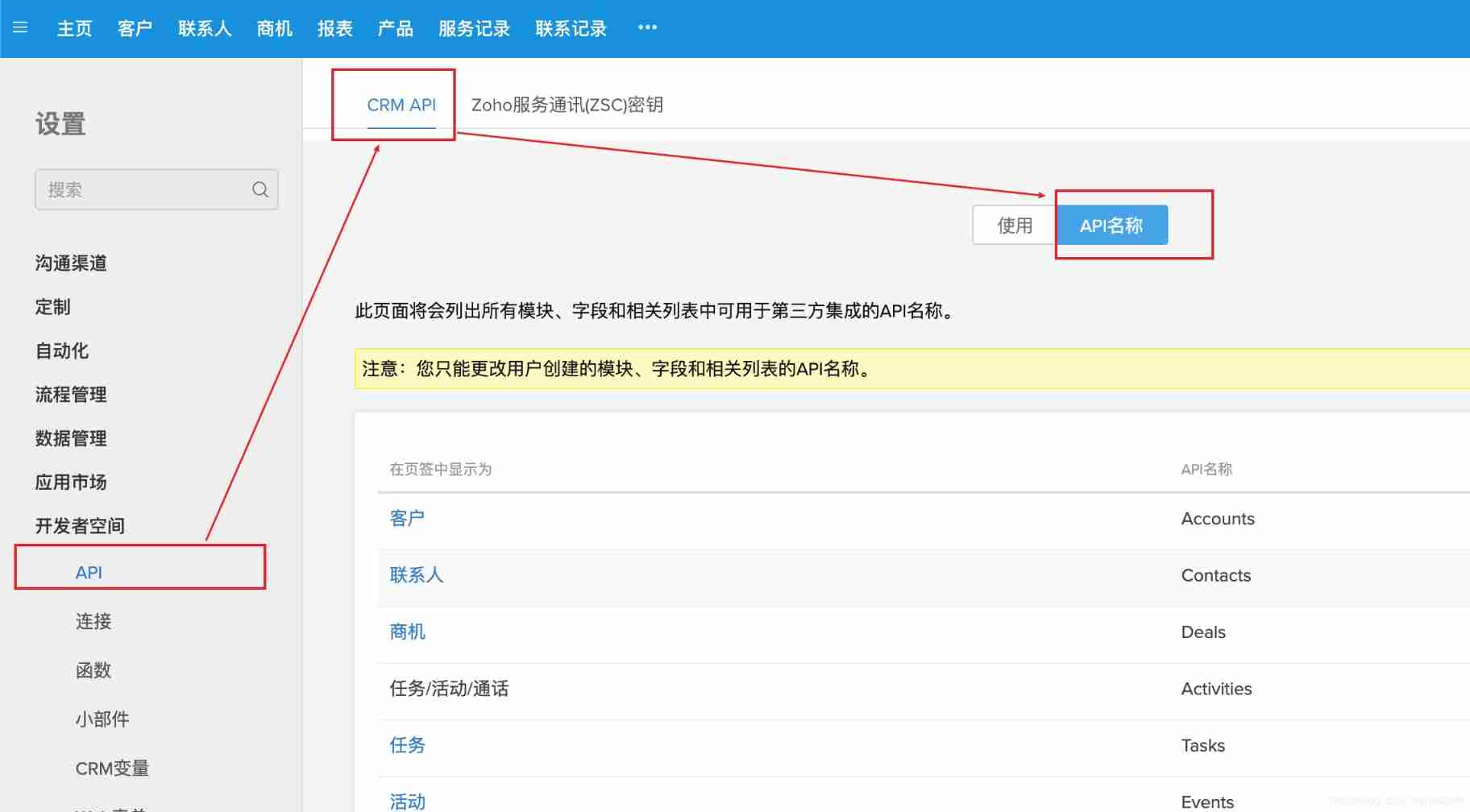Open the 客户 module in the top bar
Viewport: 1470px width, 812px height.
(135, 28)
